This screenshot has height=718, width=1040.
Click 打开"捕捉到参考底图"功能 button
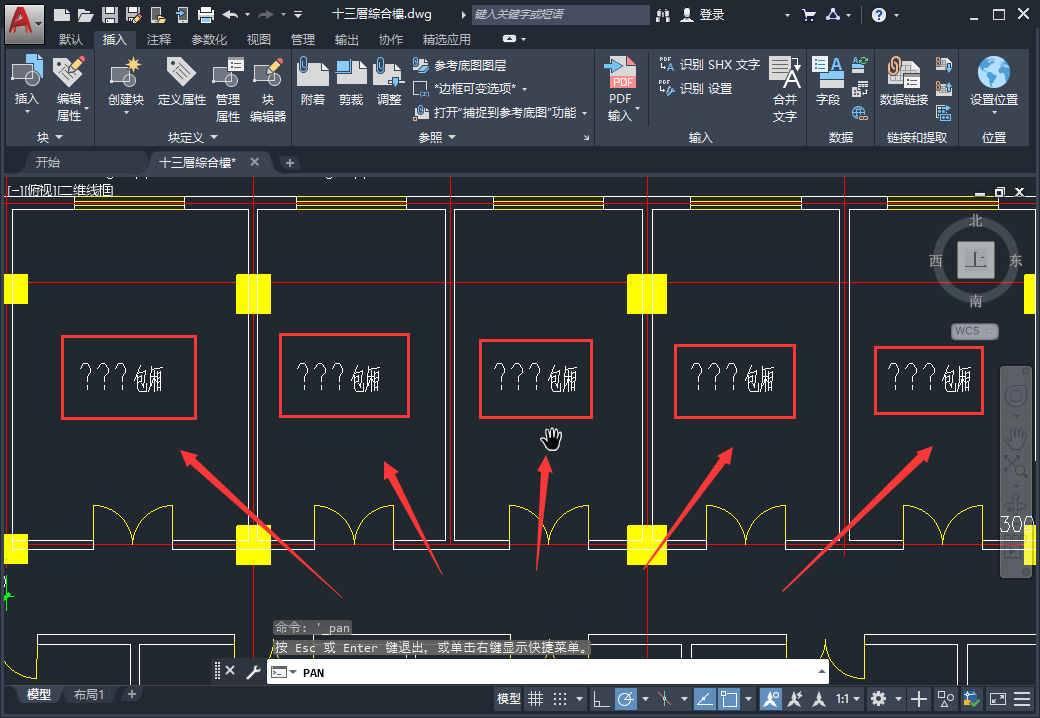coord(501,113)
